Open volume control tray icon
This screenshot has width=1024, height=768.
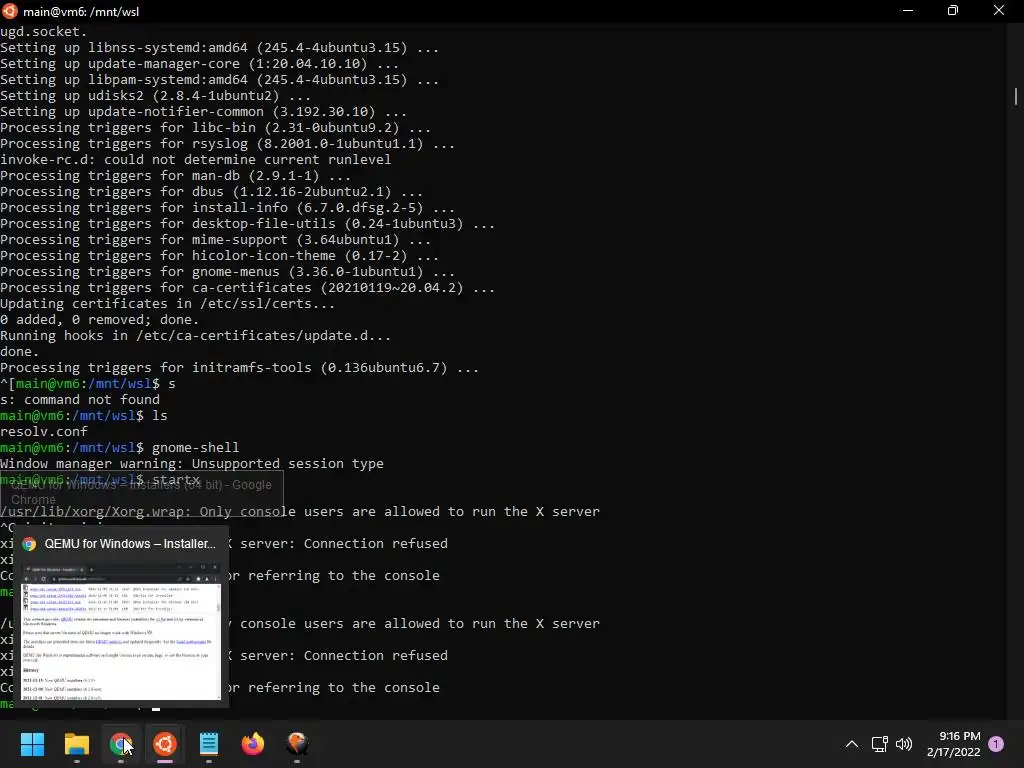(904, 744)
